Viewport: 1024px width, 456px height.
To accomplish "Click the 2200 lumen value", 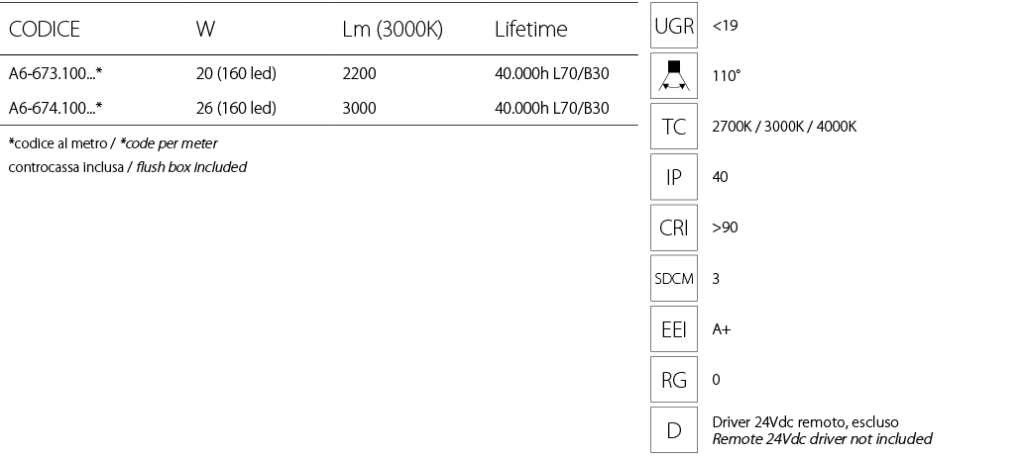I will [x=359, y=74].
